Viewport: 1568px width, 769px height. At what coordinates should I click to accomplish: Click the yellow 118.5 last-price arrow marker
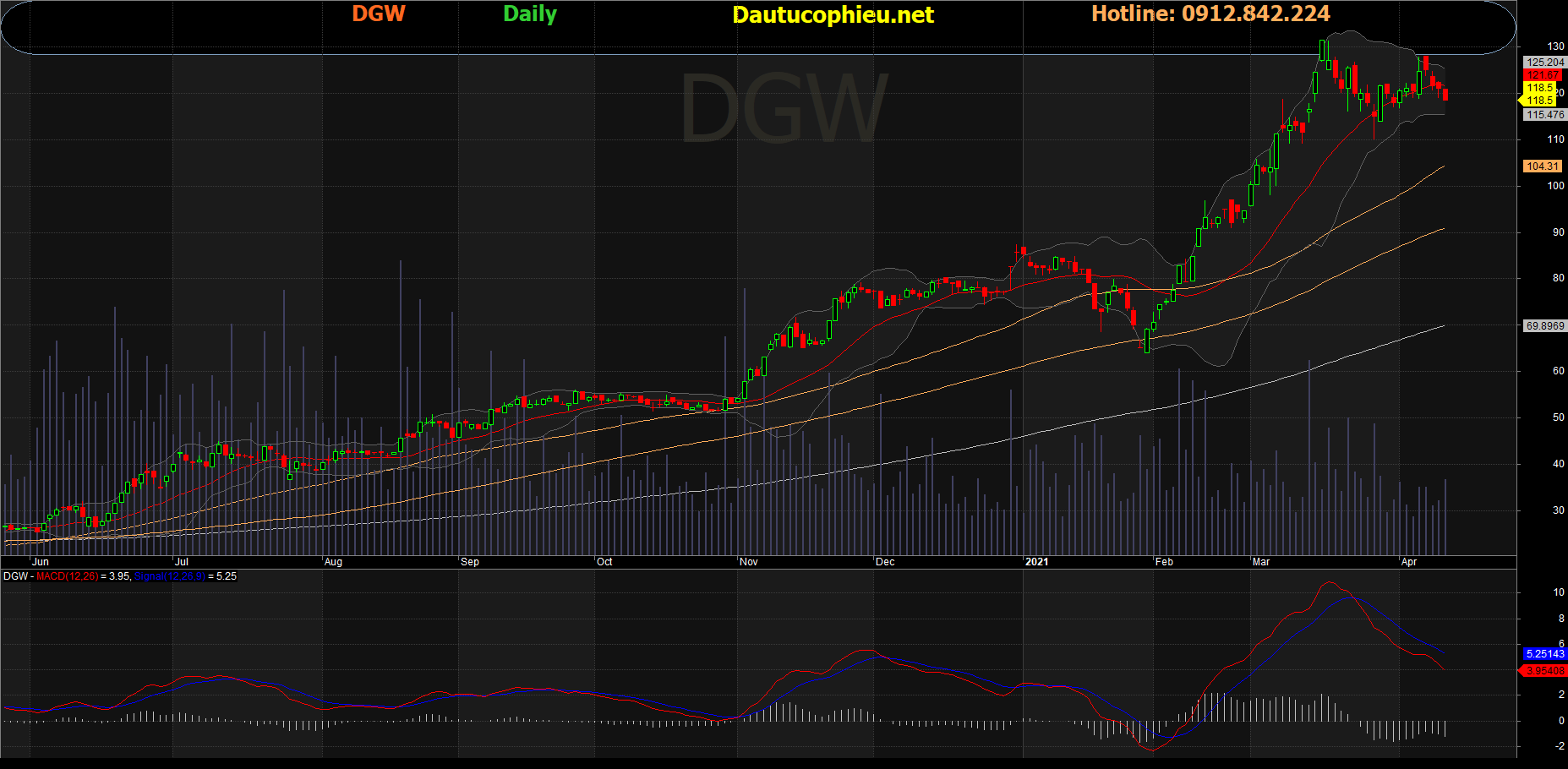pyautogui.click(x=1538, y=101)
